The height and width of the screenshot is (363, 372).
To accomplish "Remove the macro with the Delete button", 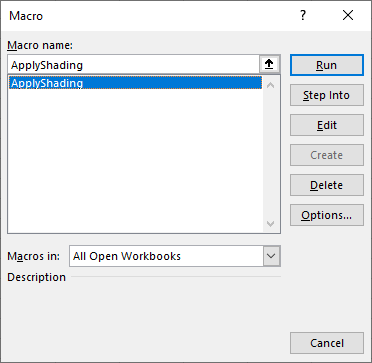I will 327,185.
